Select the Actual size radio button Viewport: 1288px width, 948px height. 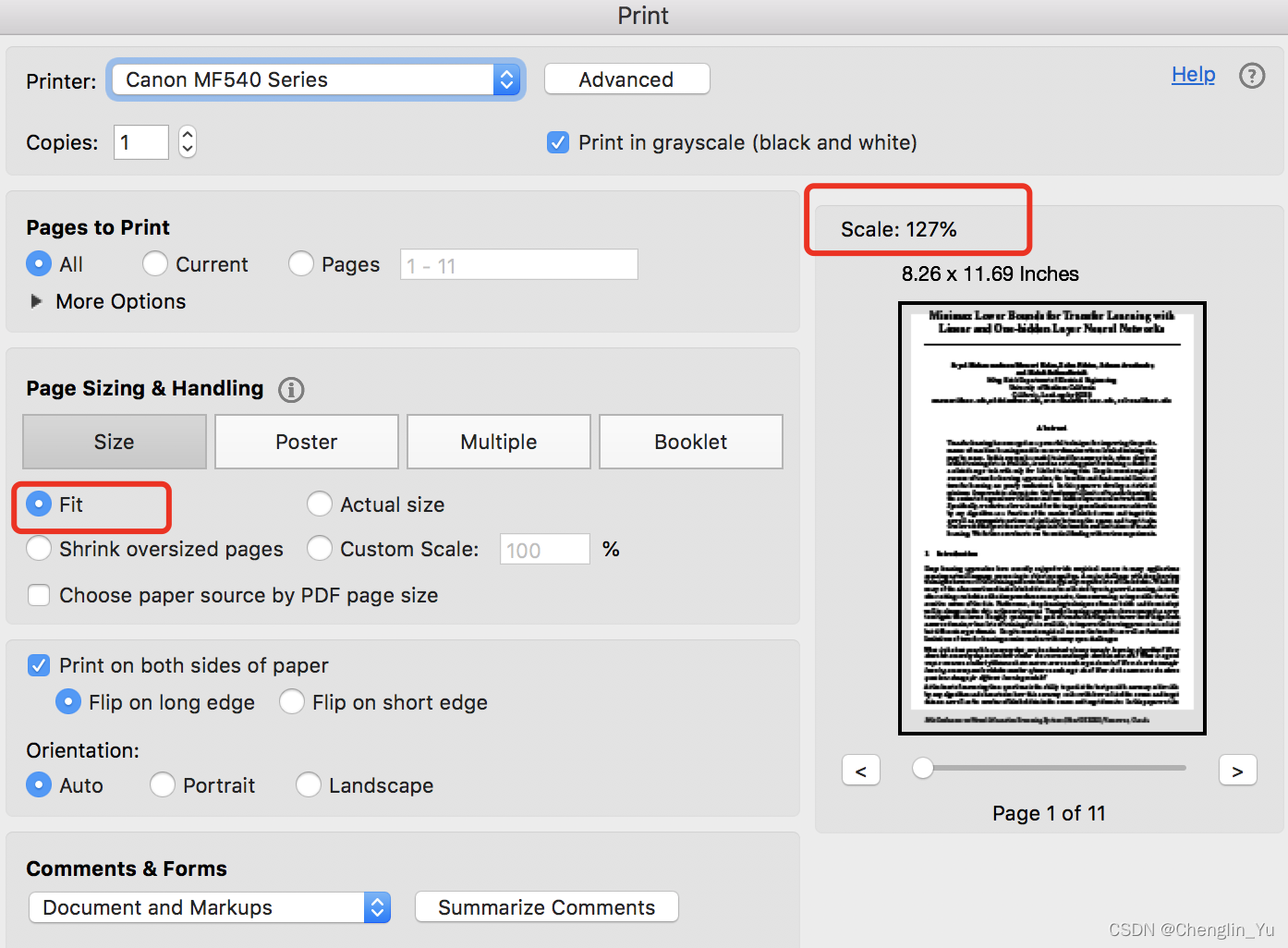[320, 504]
